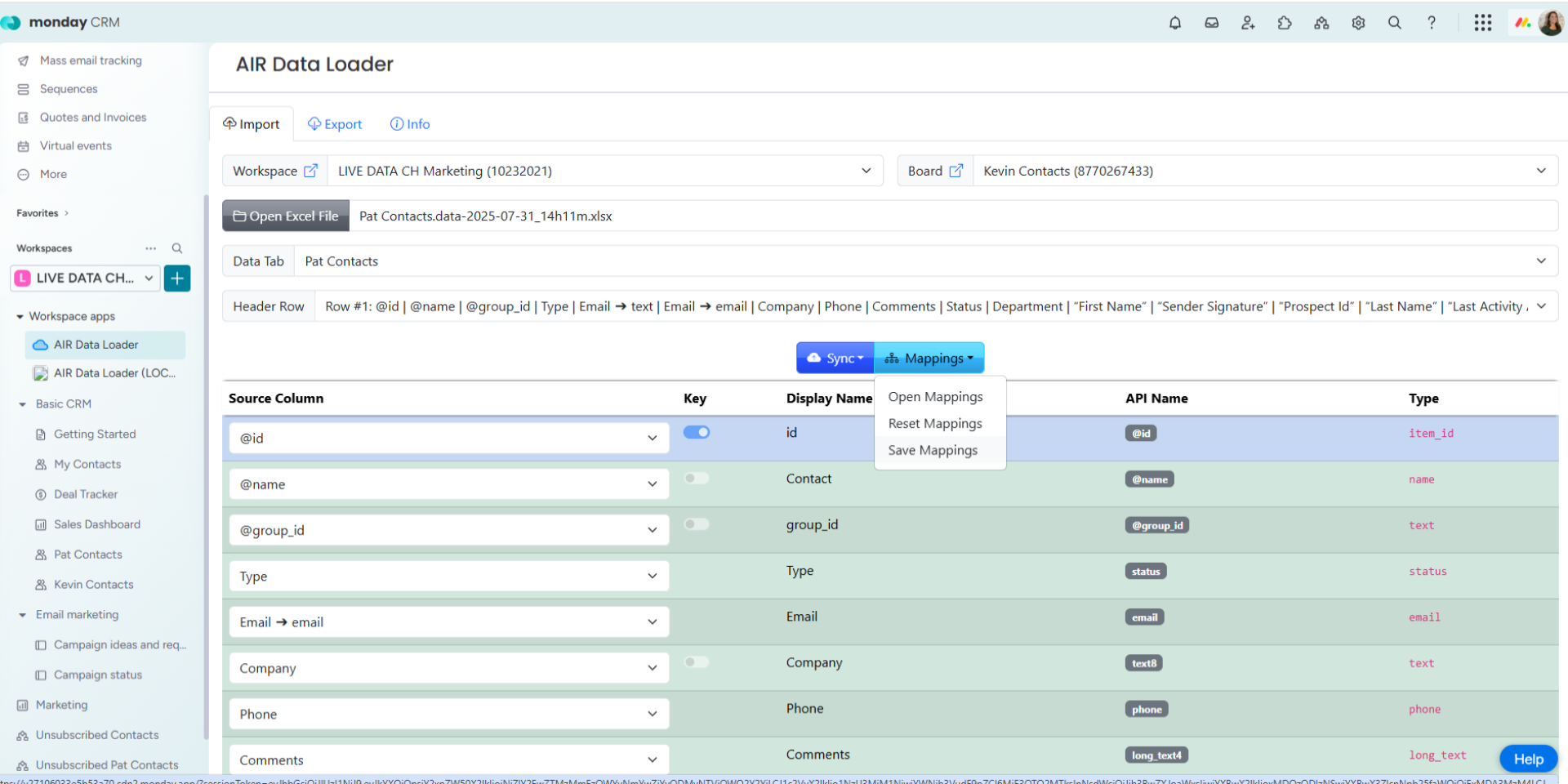Click the add workspace plus button
1568x784 pixels.
[177, 278]
